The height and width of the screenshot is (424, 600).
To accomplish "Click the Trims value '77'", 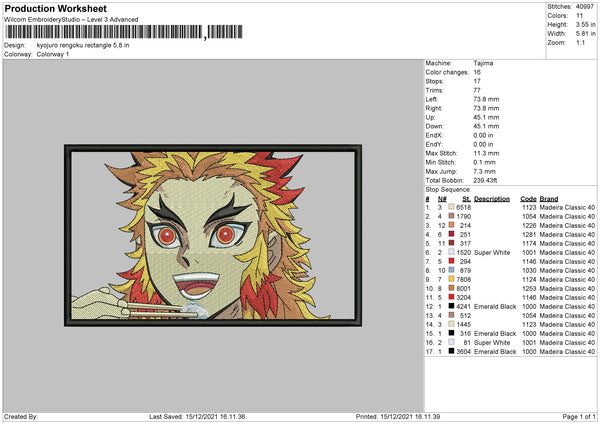I will point(477,90).
